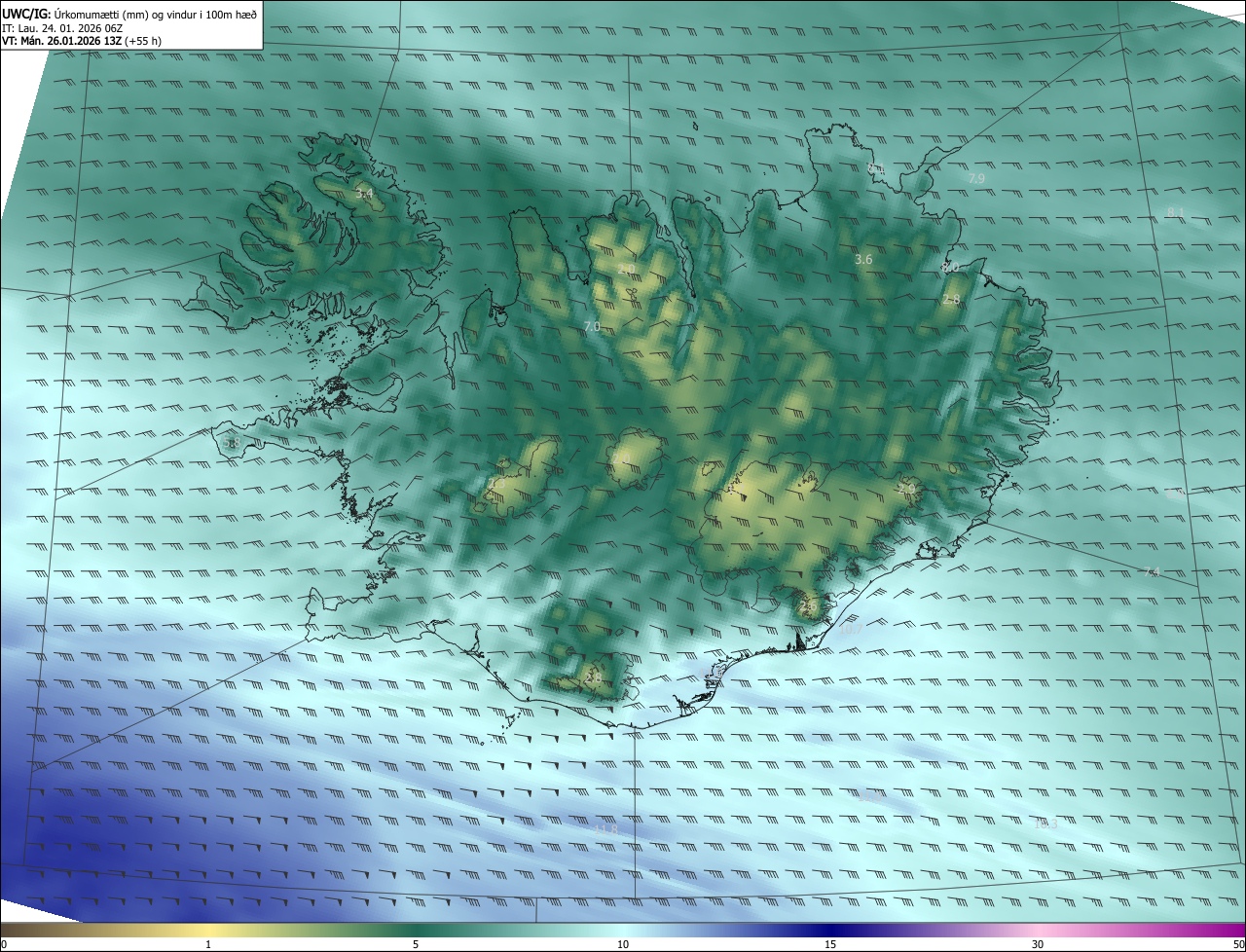Click the 8.1 value label over the eastern sea
This screenshot has height=952, width=1246.
(x=1175, y=212)
